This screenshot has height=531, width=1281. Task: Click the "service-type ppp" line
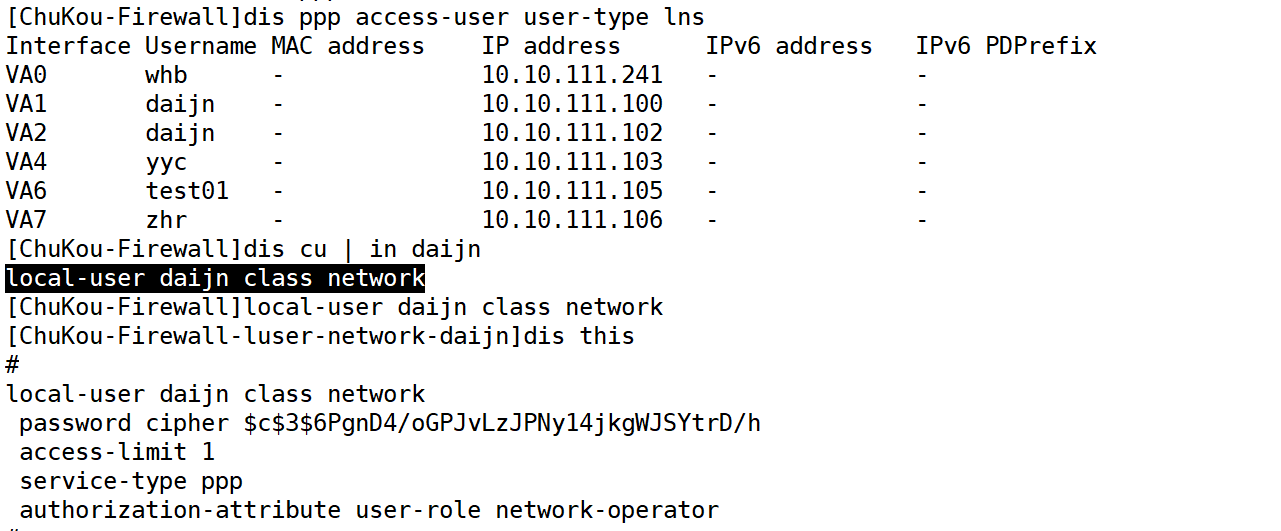pyautogui.click(x=131, y=481)
